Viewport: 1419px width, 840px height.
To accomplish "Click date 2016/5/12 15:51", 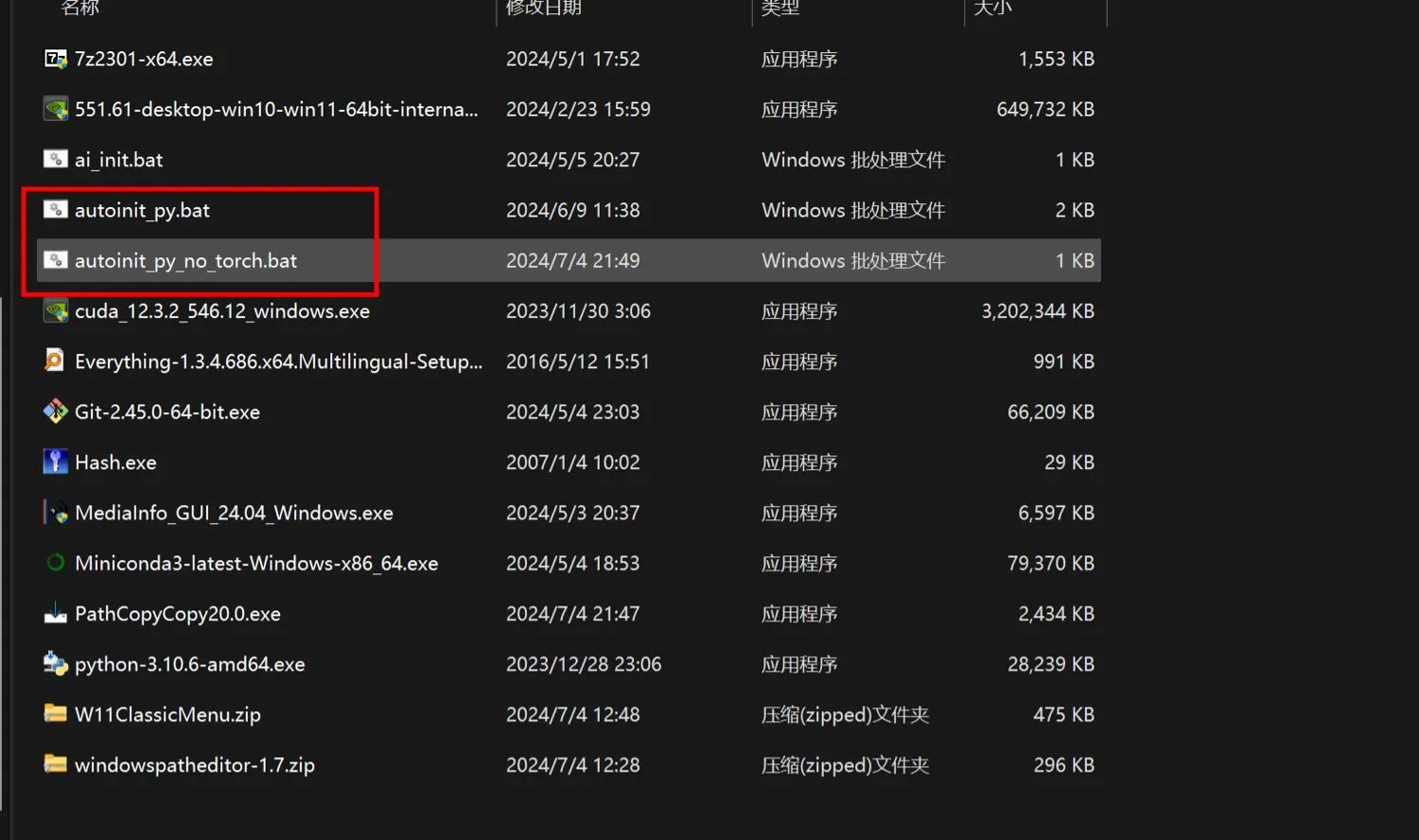I will pos(578,361).
